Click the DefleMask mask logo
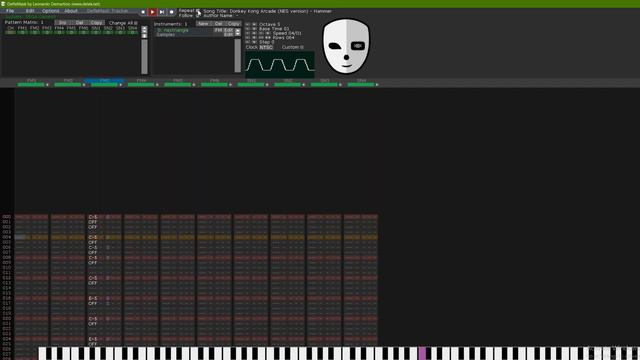Image resolution: width=640 pixels, height=360 pixels. click(346, 46)
